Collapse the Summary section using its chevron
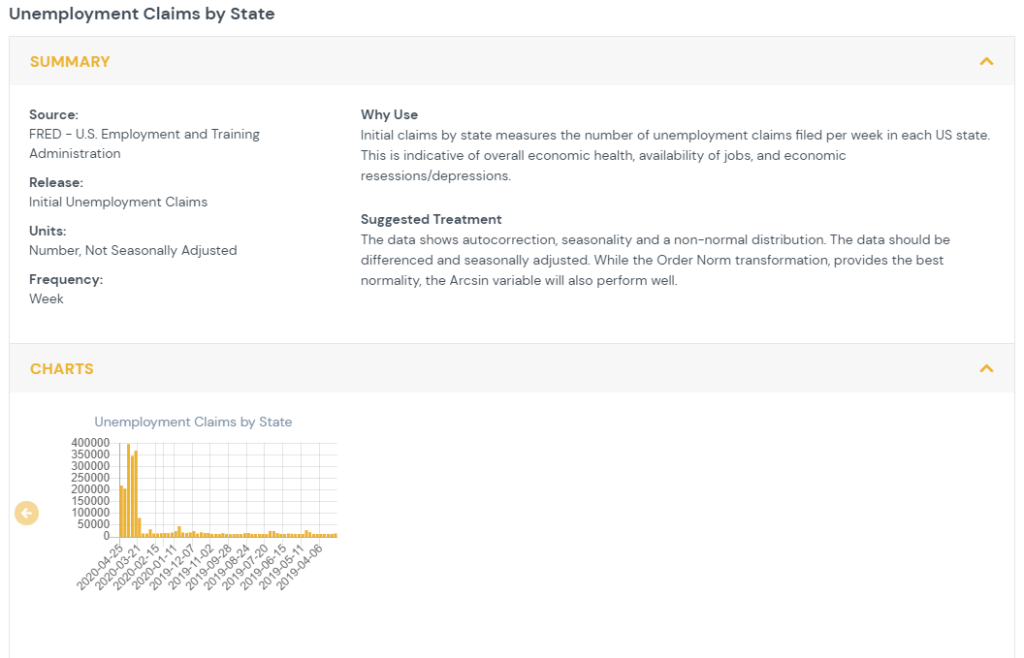1024x658 pixels. pos(986,62)
